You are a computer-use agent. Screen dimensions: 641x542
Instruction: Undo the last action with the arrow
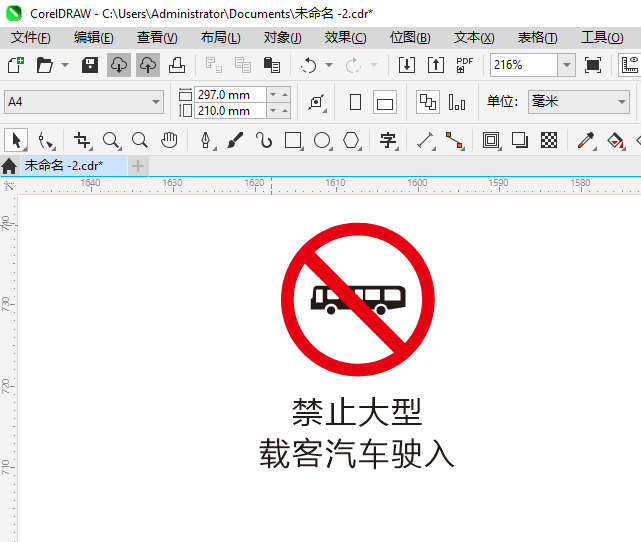coord(309,65)
